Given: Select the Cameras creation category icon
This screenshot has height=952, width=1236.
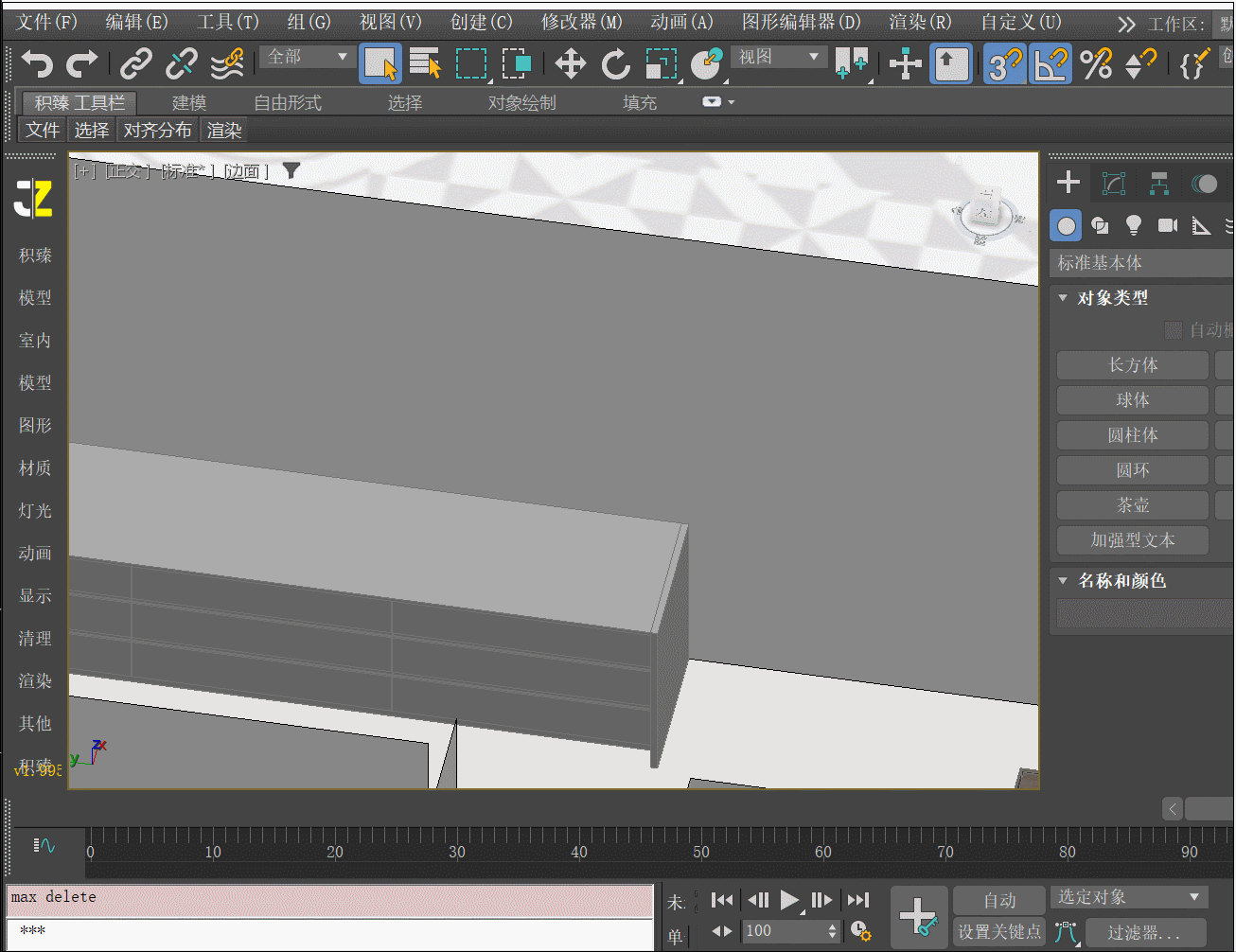Looking at the screenshot, I should tap(1168, 225).
